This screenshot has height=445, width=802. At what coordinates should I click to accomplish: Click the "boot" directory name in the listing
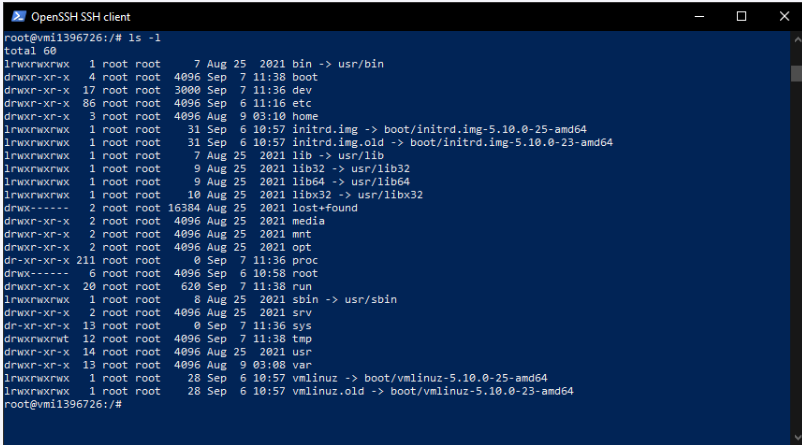[304, 77]
